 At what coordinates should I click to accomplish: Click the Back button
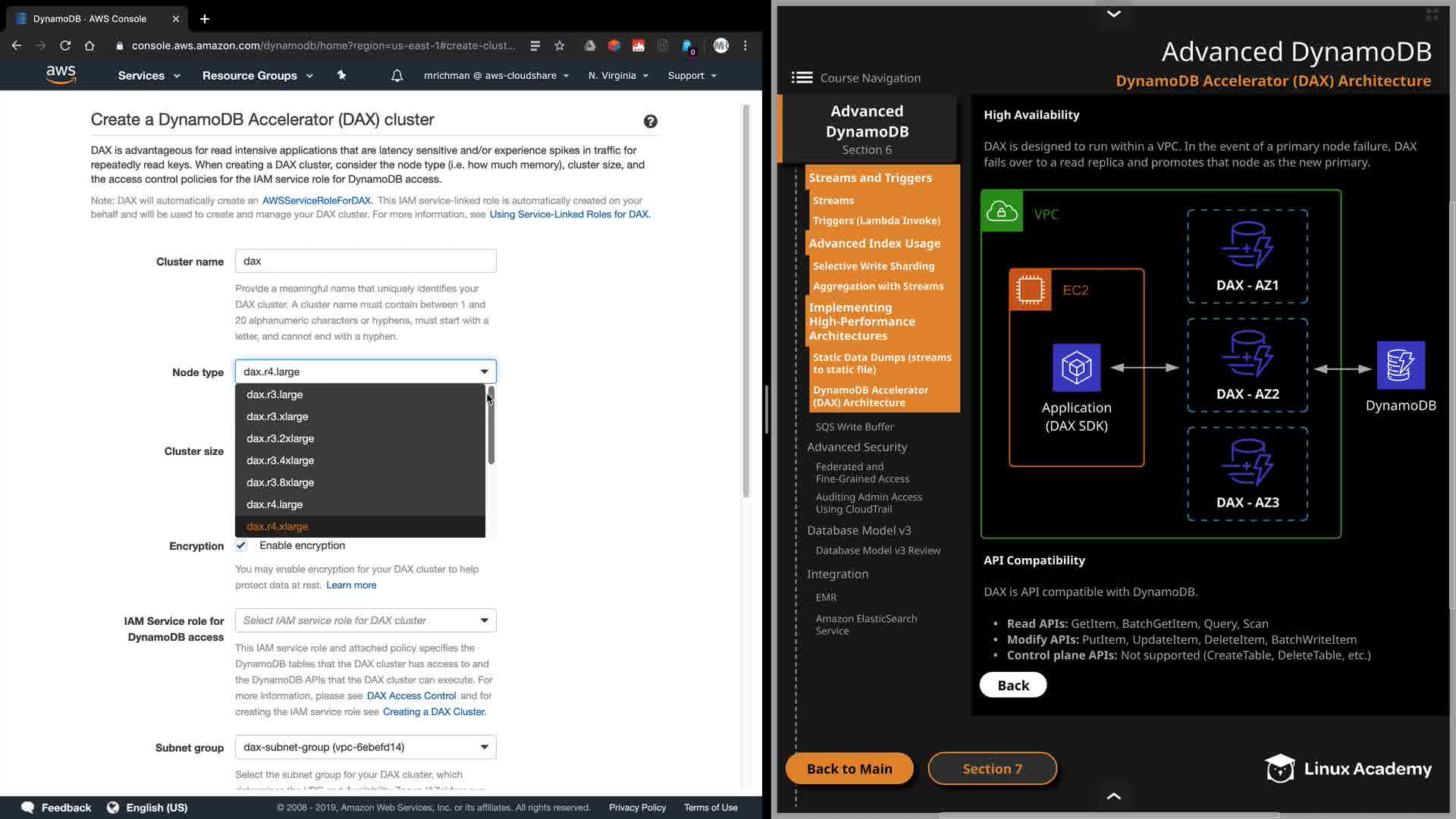1012,686
